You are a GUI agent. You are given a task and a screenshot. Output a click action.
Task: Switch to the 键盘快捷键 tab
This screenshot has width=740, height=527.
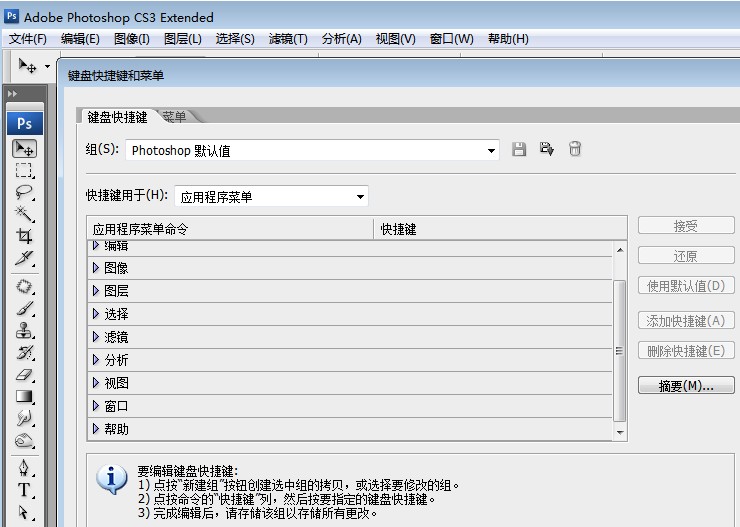pos(118,117)
